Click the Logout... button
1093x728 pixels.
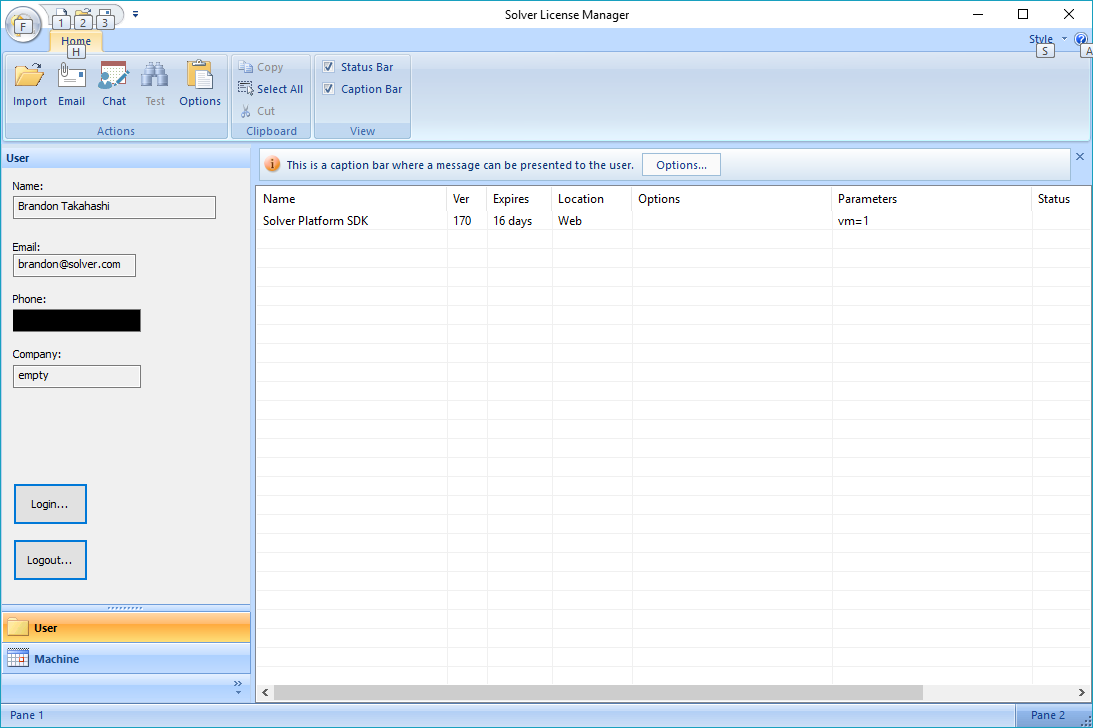click(50, 560)
